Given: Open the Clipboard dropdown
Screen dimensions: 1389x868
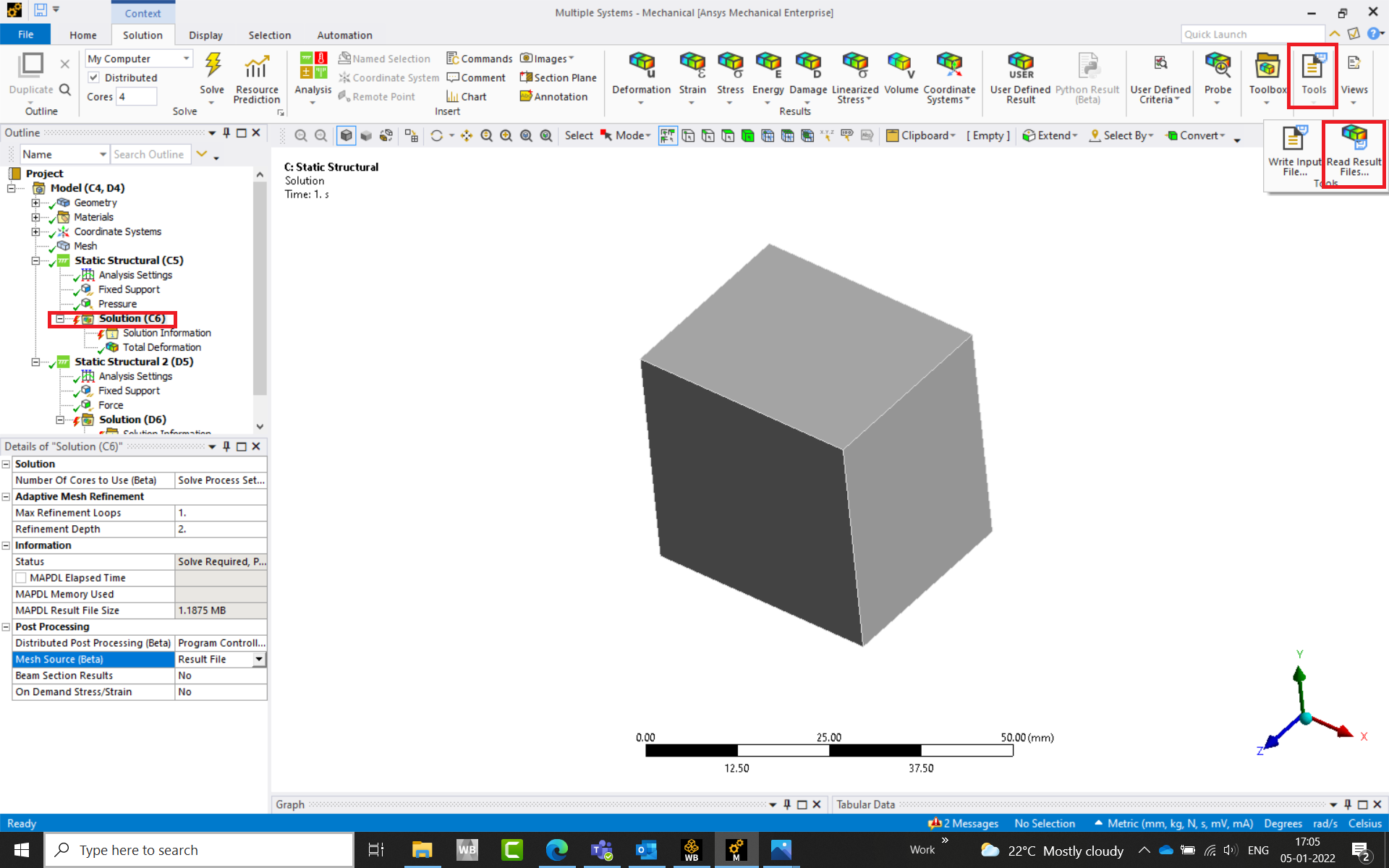Looking at the screenshot, I should [x=921, y=135].
